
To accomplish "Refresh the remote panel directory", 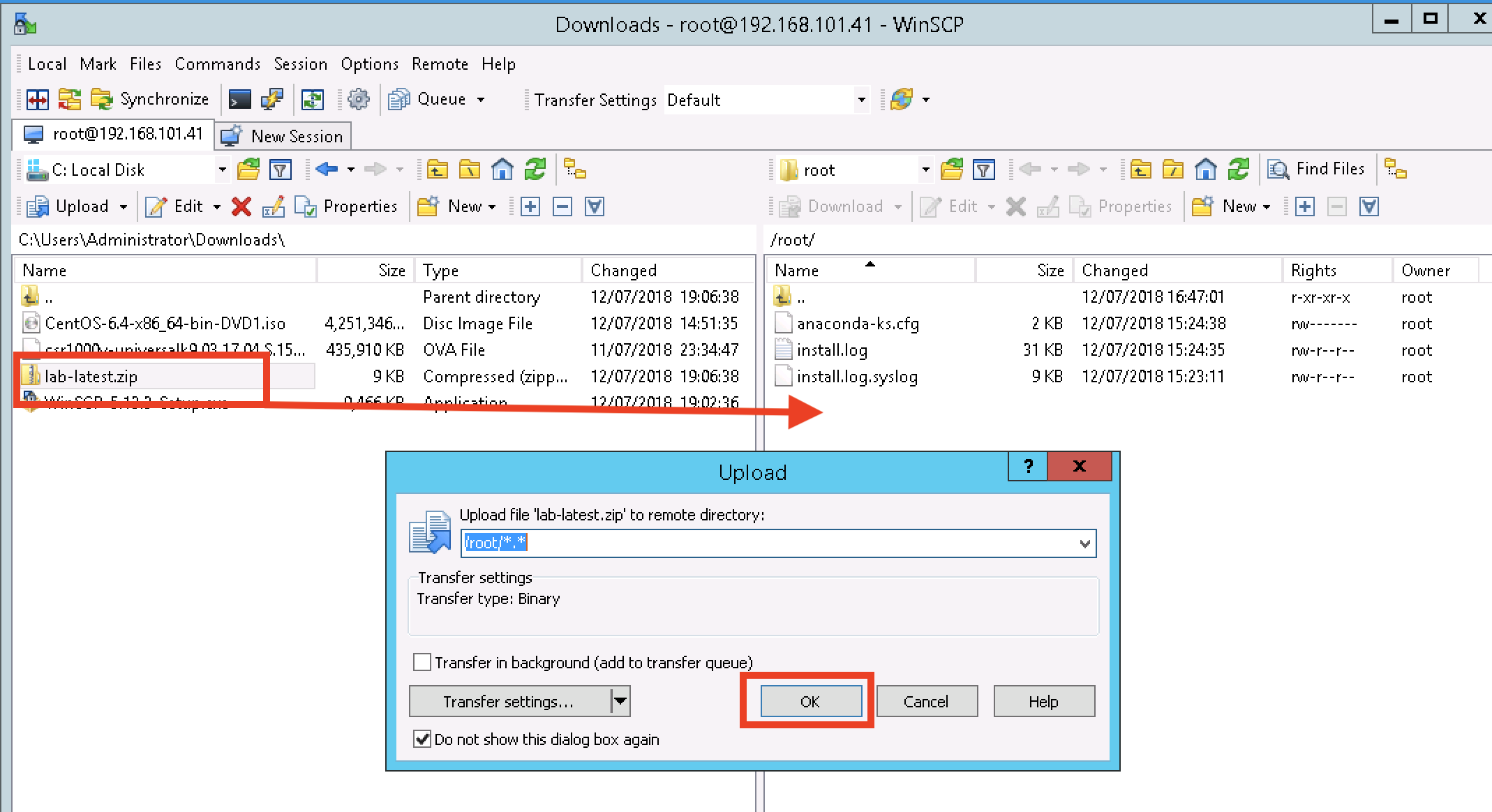I will pyautogui.click(x=1239, y=170).
